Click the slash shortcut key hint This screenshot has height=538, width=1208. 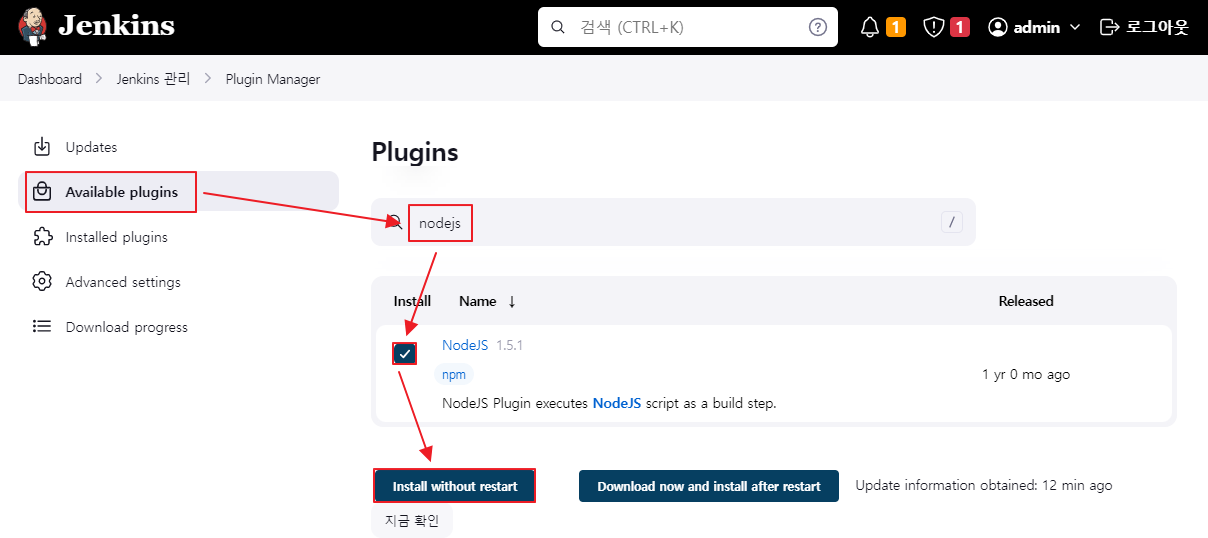951,222
